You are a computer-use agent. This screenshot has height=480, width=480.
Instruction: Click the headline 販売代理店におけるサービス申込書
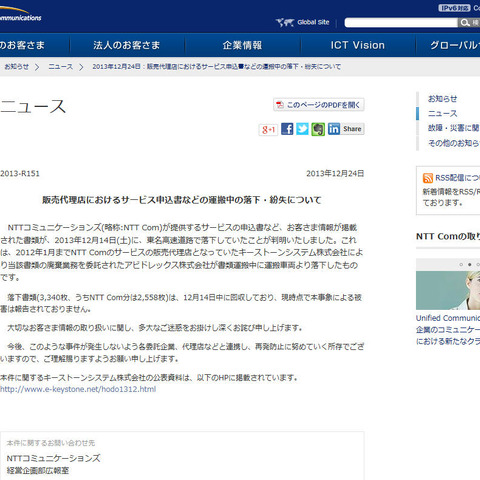click(x=182, y=200)
